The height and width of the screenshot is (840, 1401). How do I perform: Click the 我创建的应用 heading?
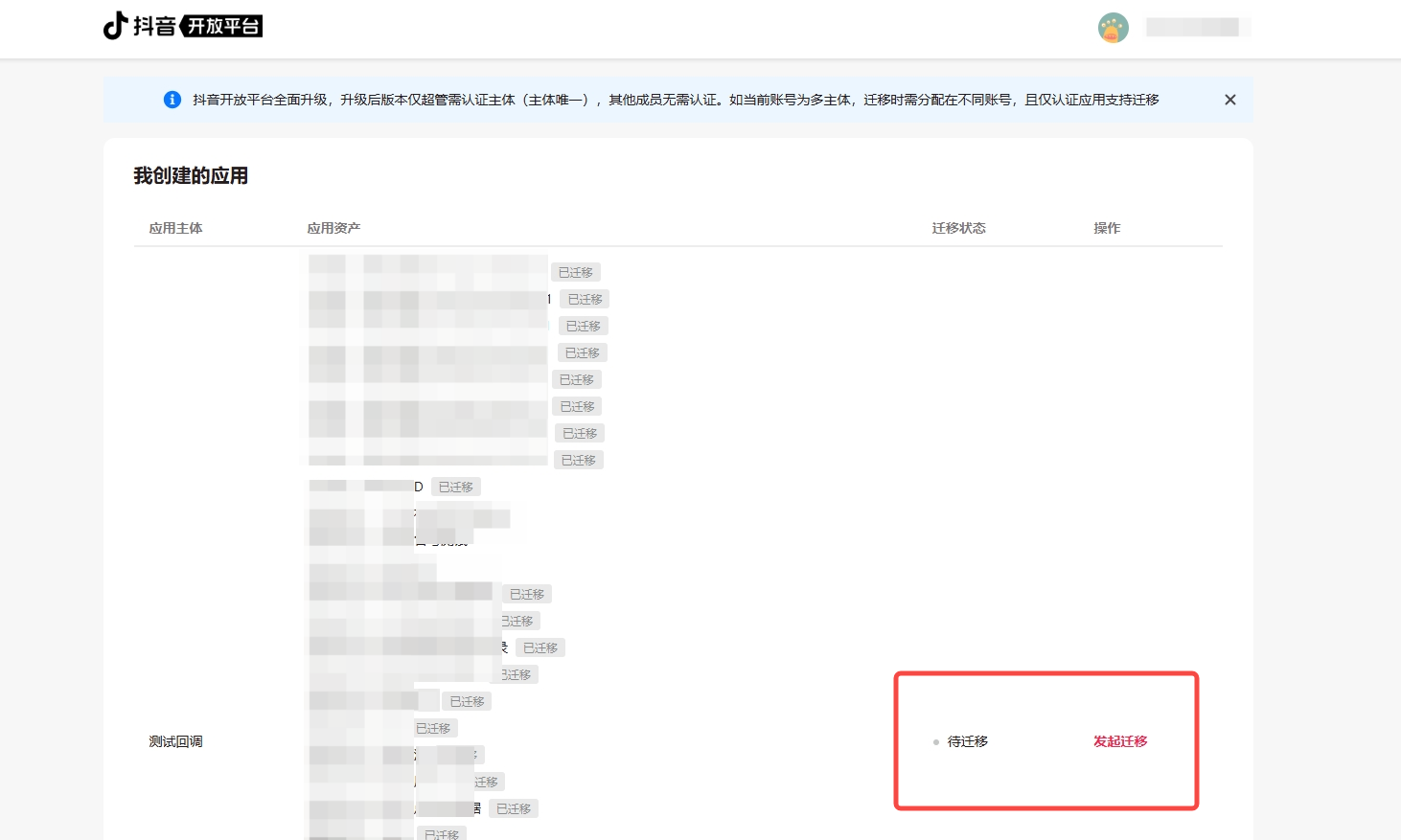tap(191, 175)
